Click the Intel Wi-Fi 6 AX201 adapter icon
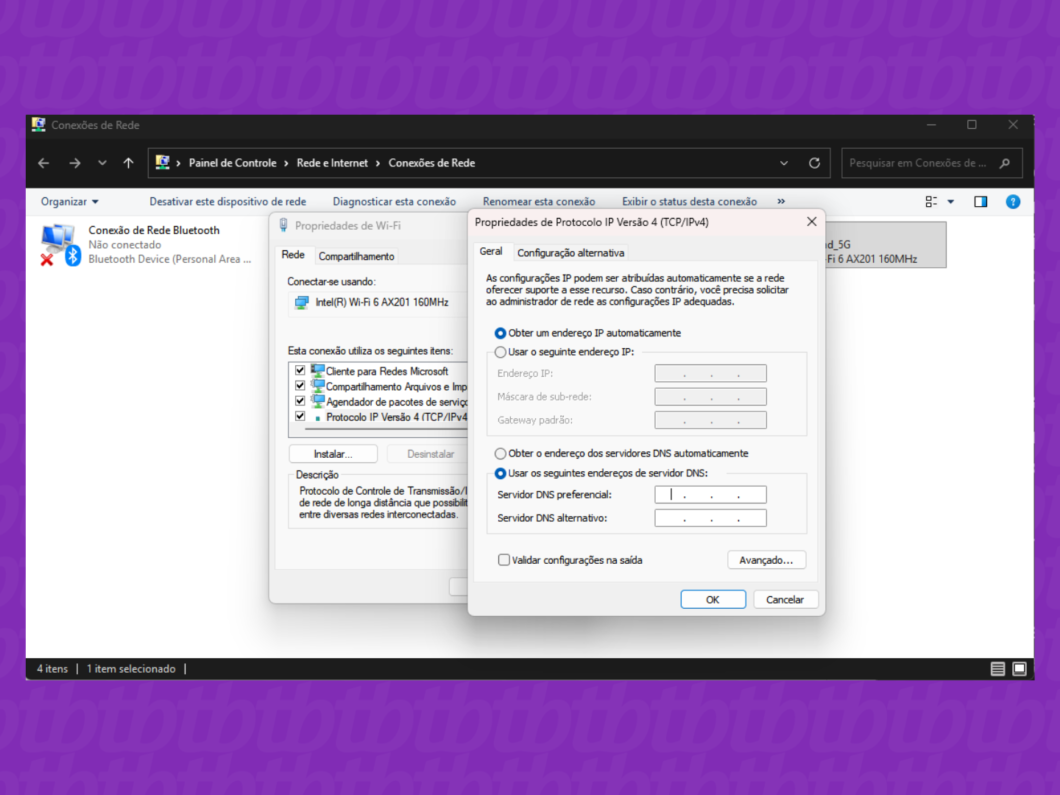This screenshot has width=1060, height=795. [302, 302]
